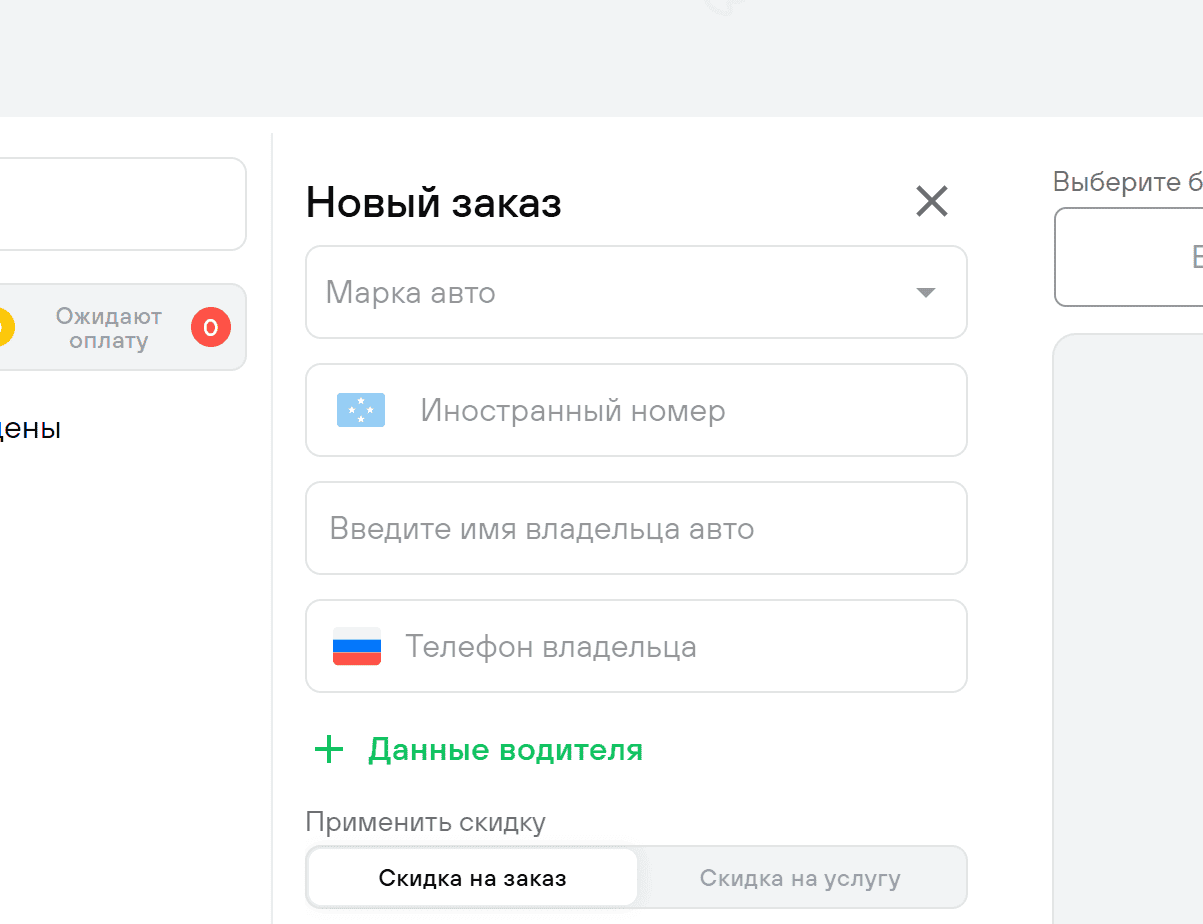1203x924 pixels.
Task: Click the yellow status icon beside Ожидают оплату
Action: coord(5,326)
